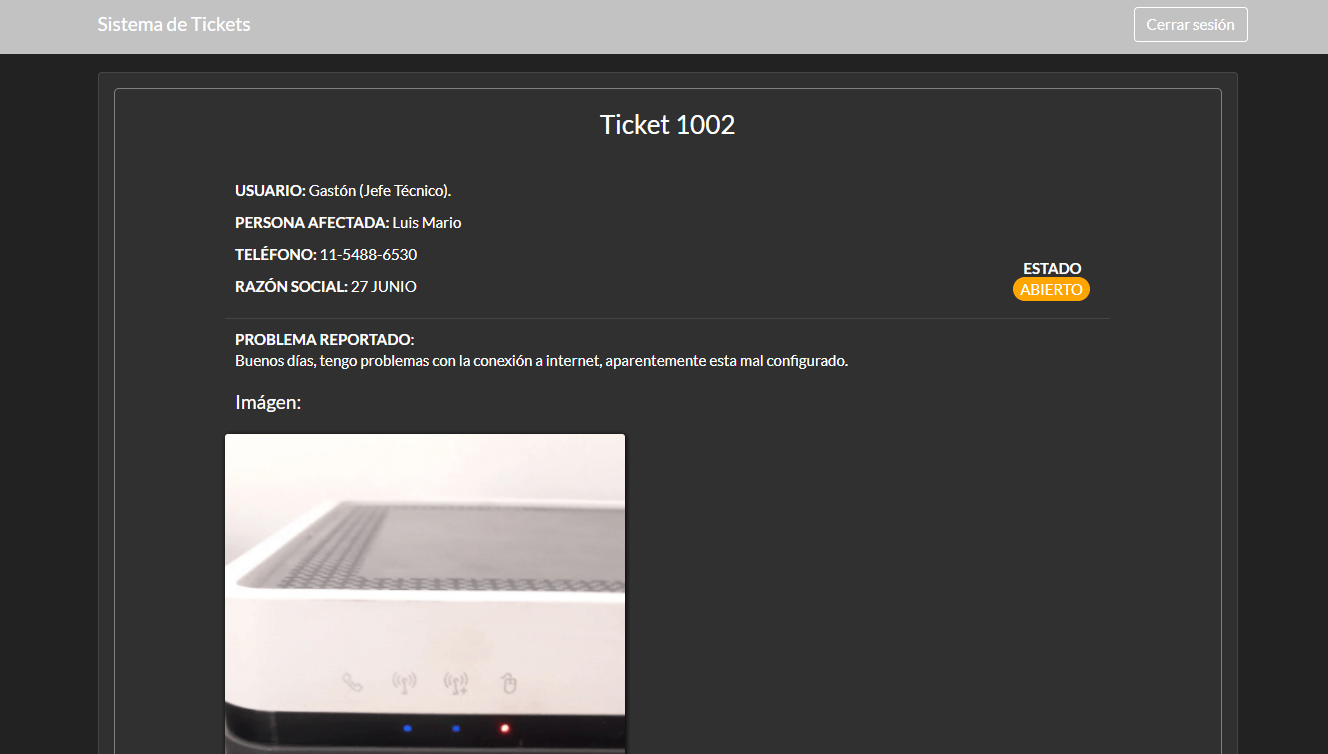Click the ABIERTO status badge

[1051, 289]
